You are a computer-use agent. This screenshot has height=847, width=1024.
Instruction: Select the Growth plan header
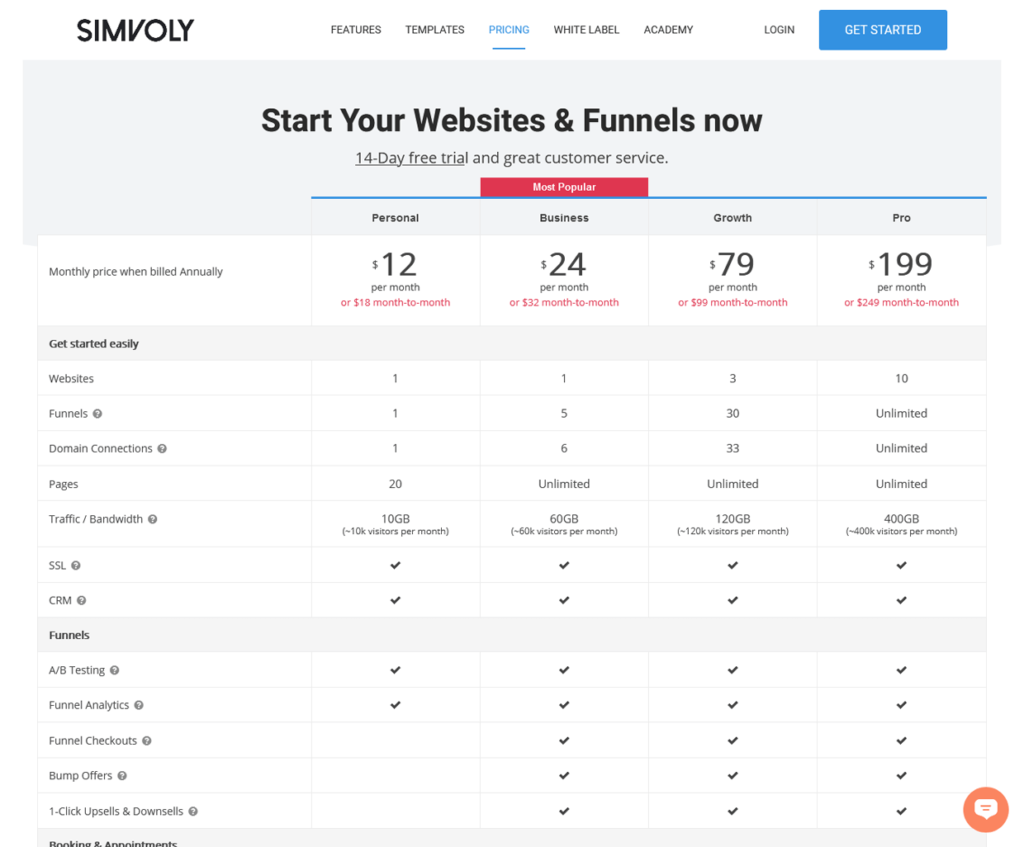click(x=733, y=218)
